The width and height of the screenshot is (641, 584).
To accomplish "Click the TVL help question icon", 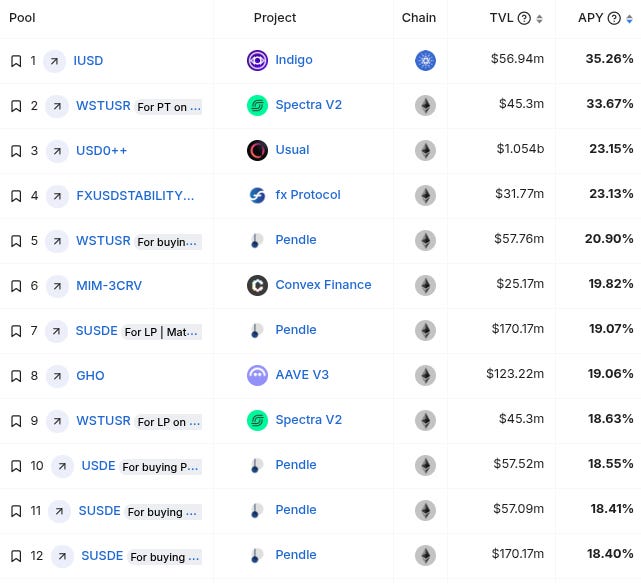I will pos(524,18).
